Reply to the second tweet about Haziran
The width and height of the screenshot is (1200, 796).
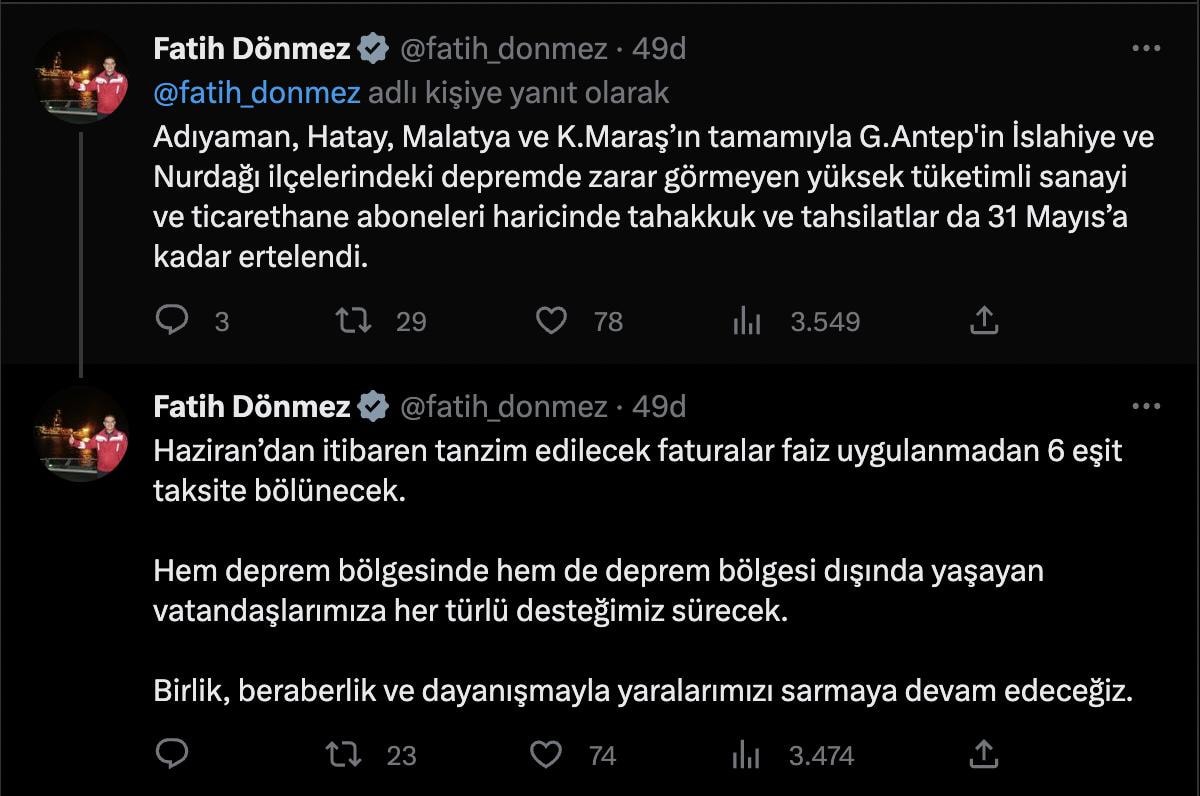point(173,754)
